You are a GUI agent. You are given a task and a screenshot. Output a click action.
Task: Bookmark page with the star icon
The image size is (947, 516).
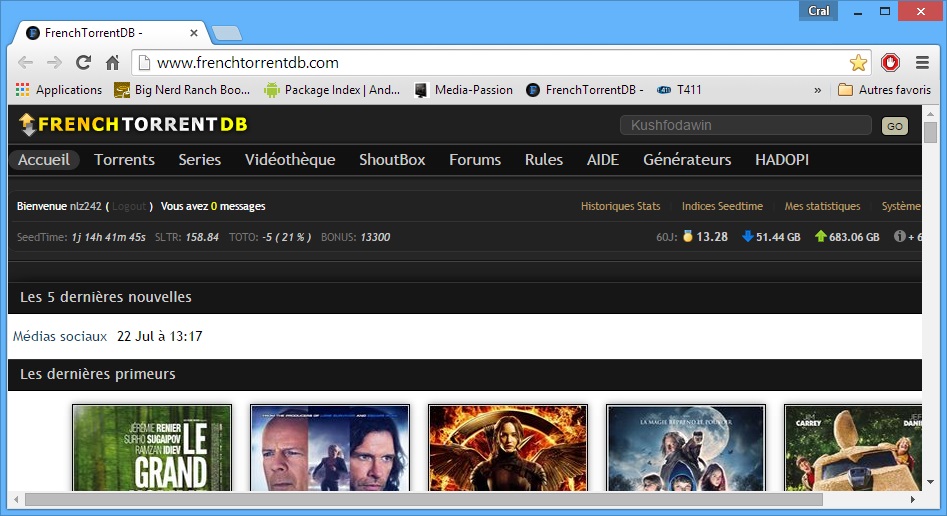click(x=858, y=63)
